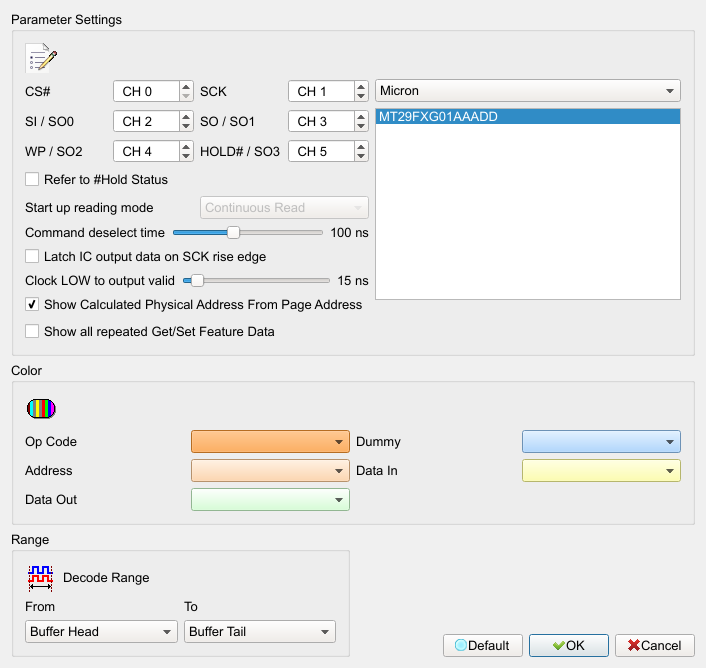Open the Start up reading mode dropdown
The image size is (706, 668).
point(284,208)
